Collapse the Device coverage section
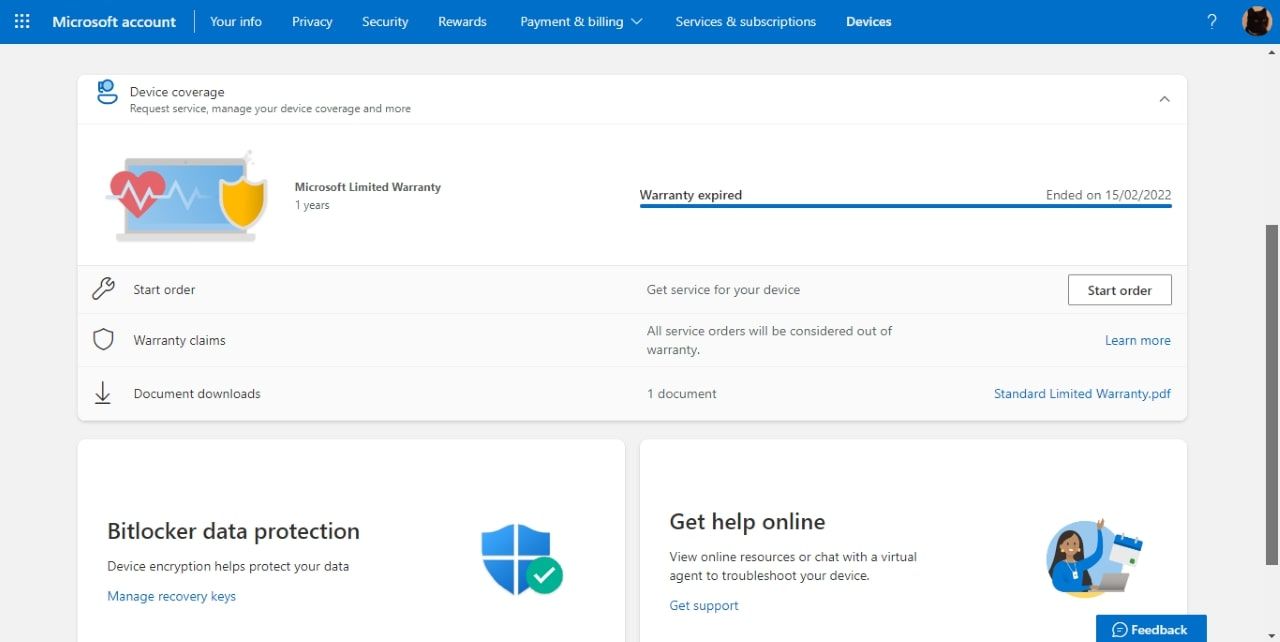The height and width of the screenshot is (642, 1280). [x=1164, y=99]
